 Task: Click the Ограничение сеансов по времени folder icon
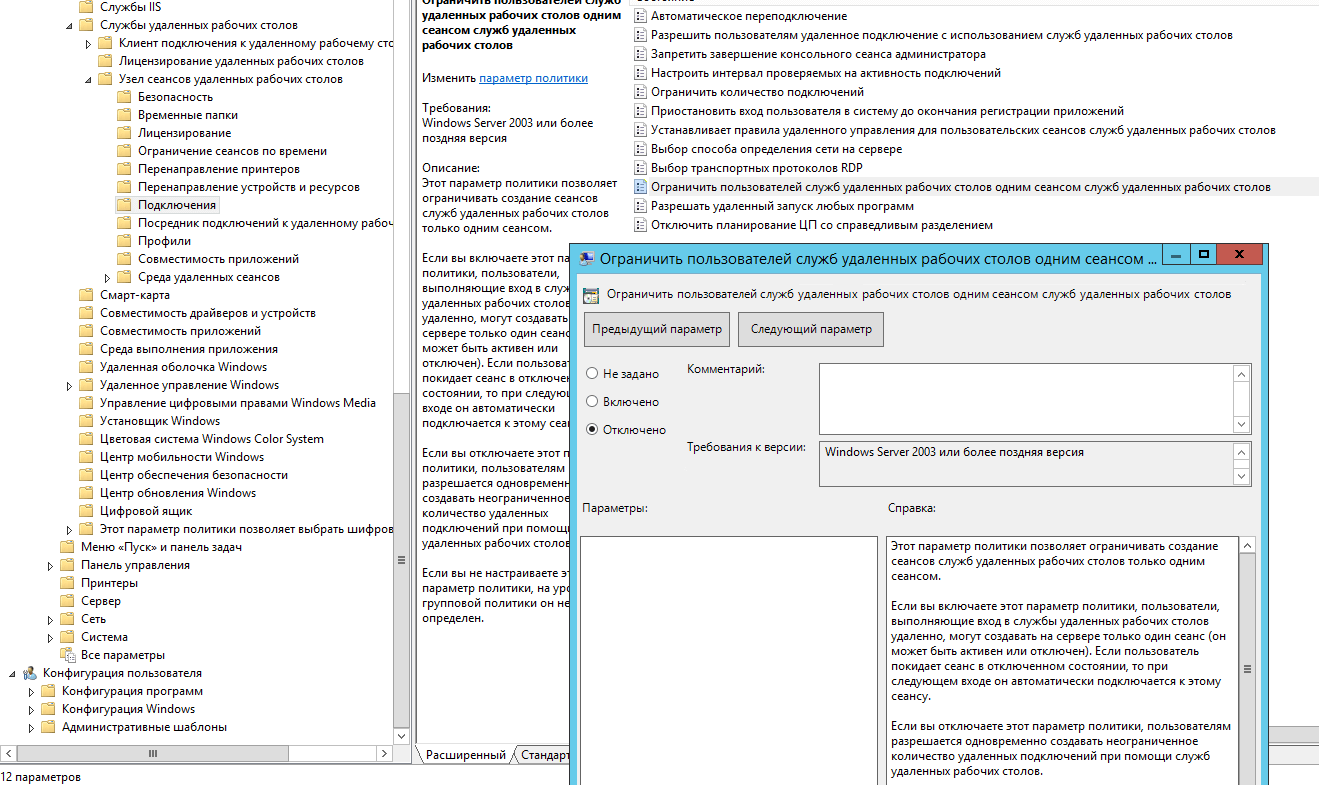(124, 151)
